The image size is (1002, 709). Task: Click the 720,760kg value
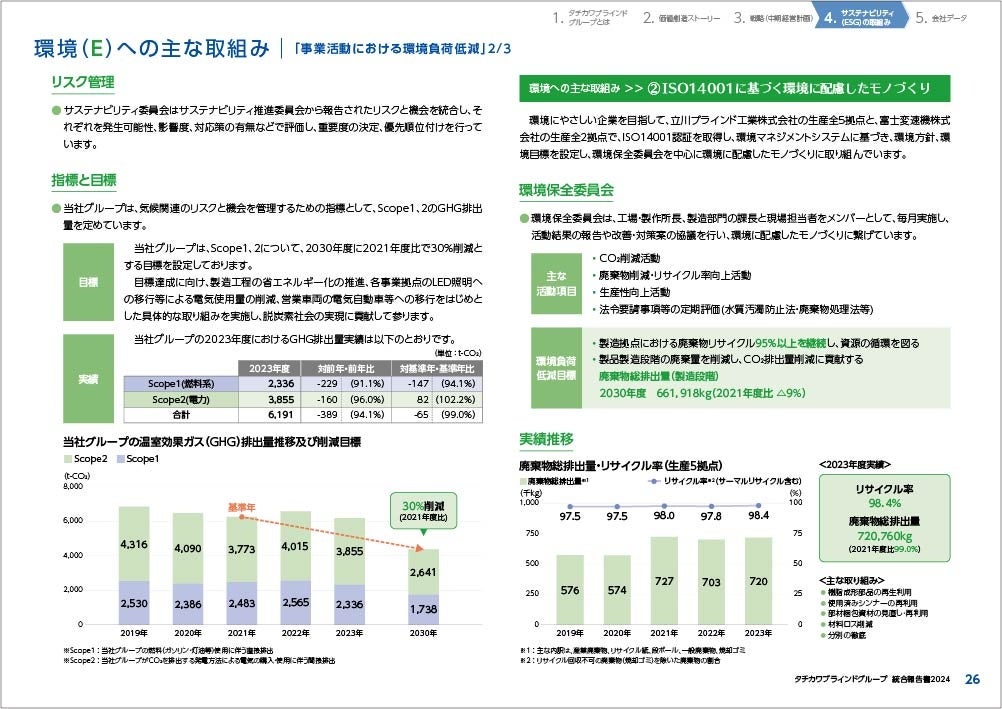pos(884,536)
